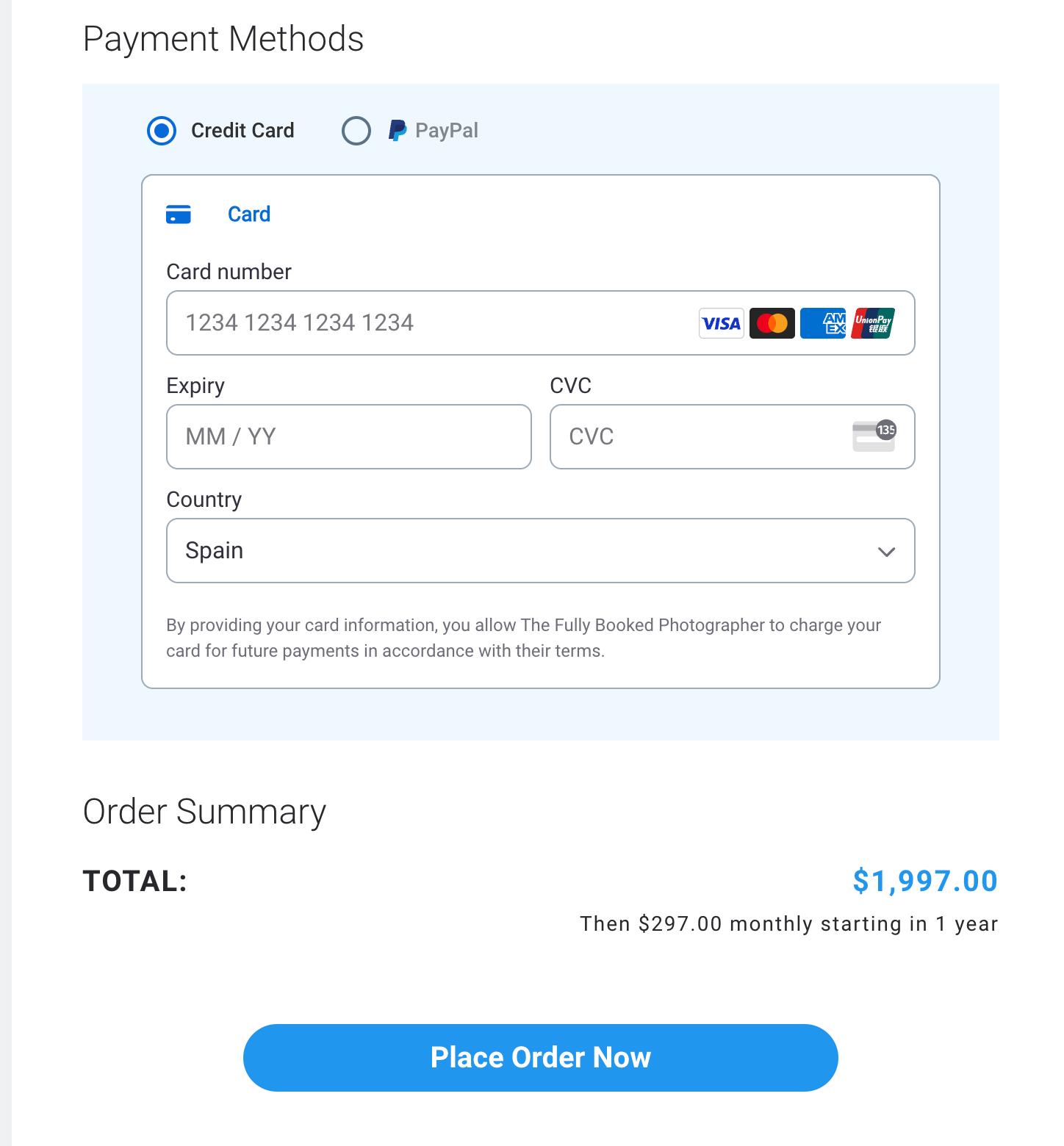Click the blue credit card icon above Card
The height and width of the screenshot is (1146, 1064).
point(179,214)
